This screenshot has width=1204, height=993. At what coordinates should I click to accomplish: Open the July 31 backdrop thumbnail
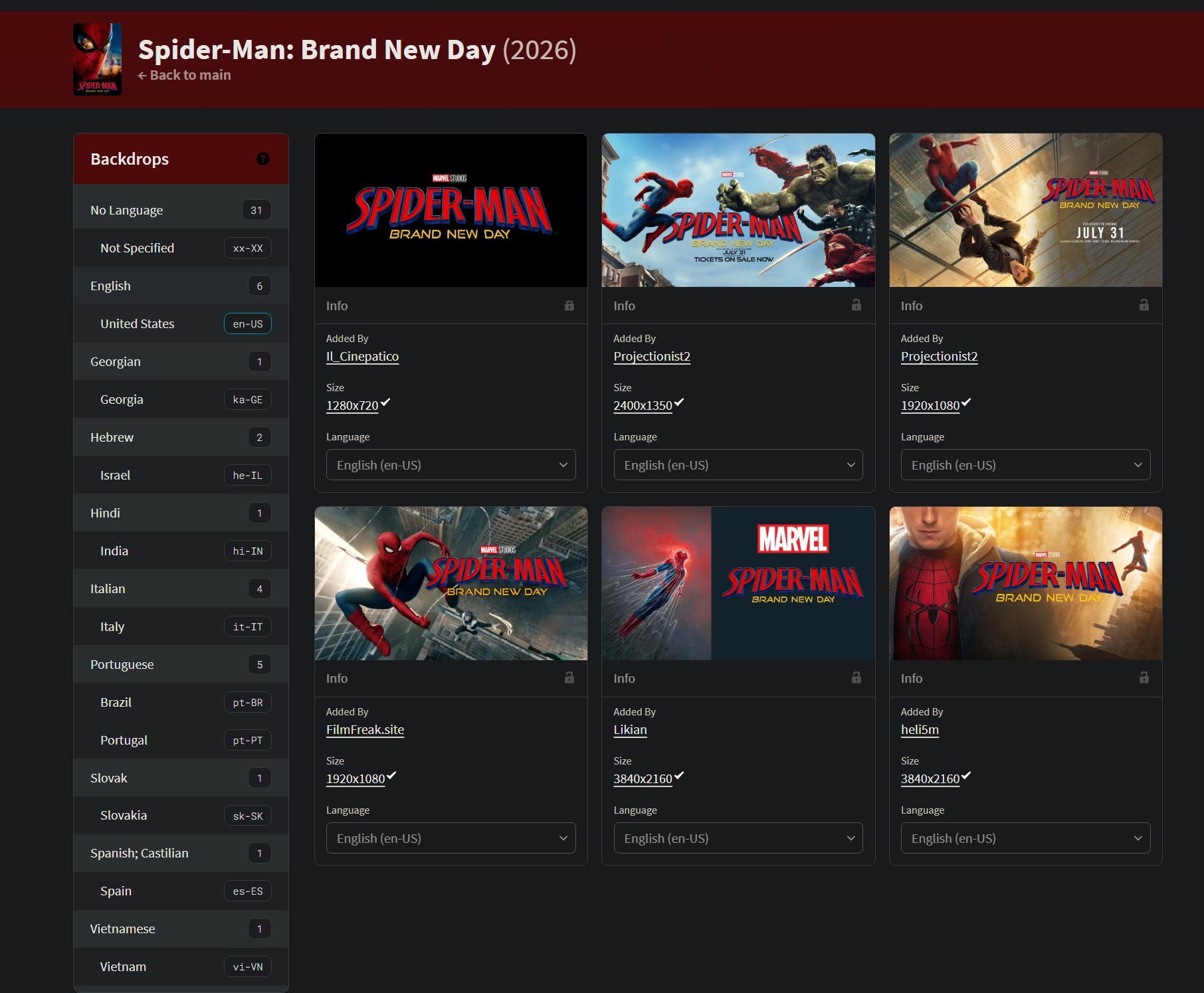tap(1025, 211)
